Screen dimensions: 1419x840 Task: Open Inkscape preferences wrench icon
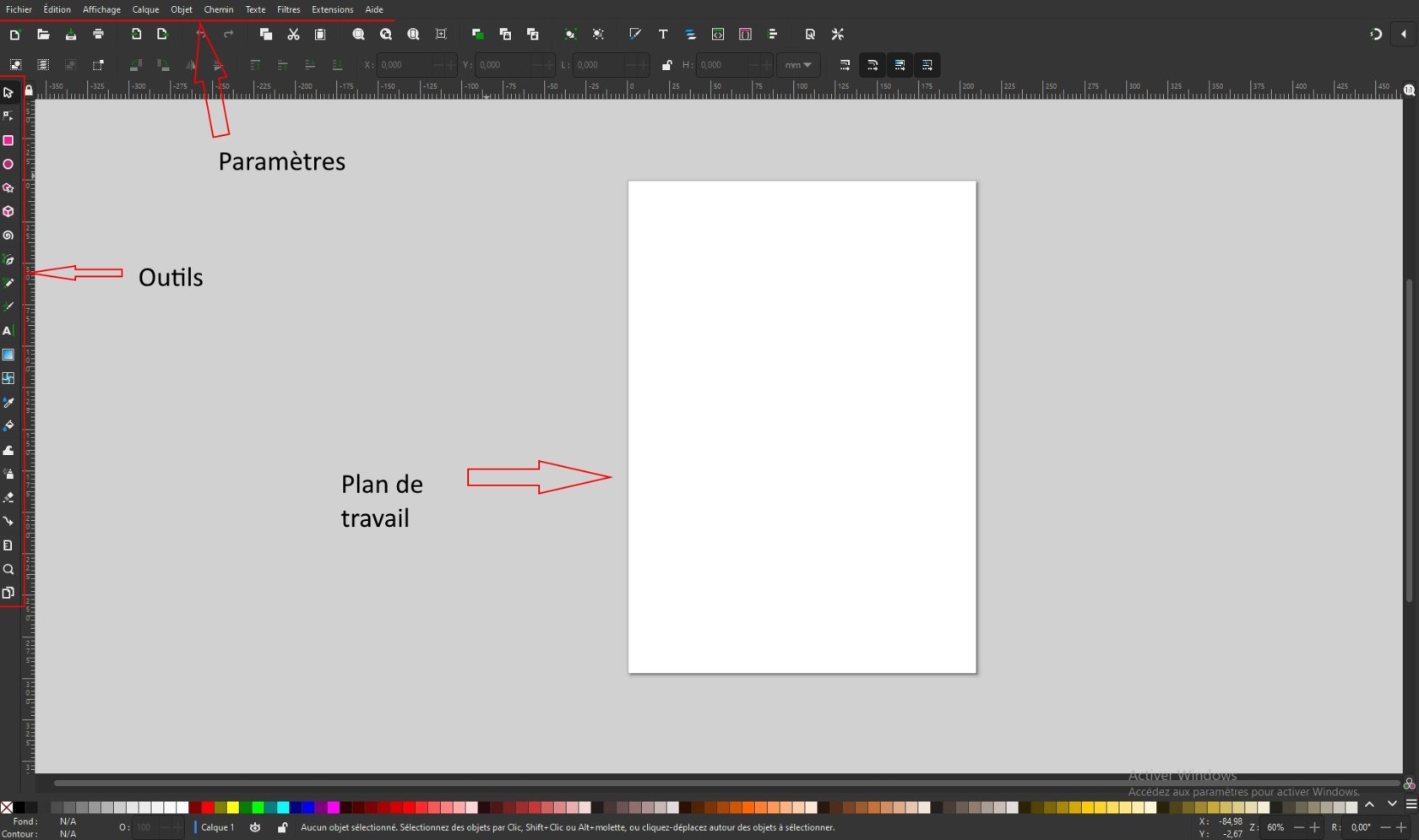pos(838,34)
